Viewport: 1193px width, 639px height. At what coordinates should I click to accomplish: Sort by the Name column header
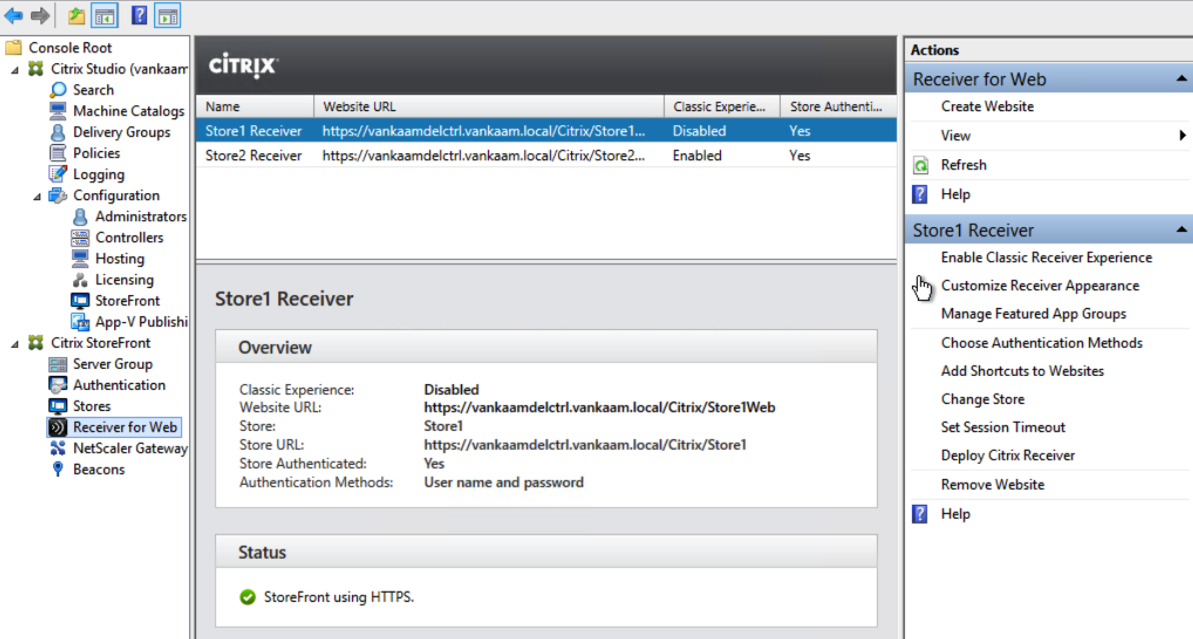[x=255, y=106]
